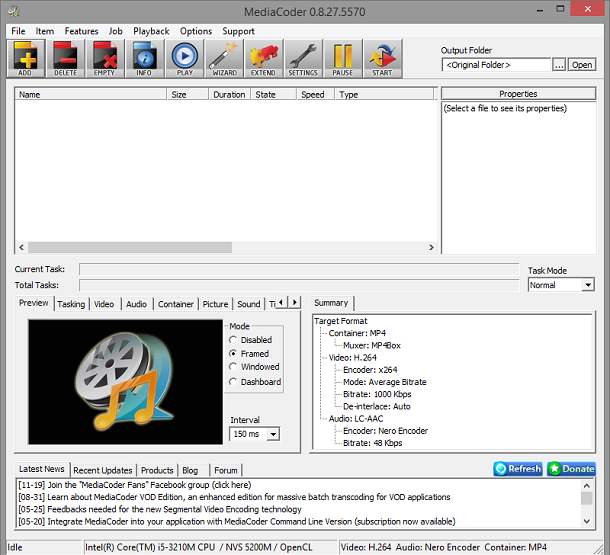Switch to the Tasking tab
The image size is (610, 555).
coord(71,304)
